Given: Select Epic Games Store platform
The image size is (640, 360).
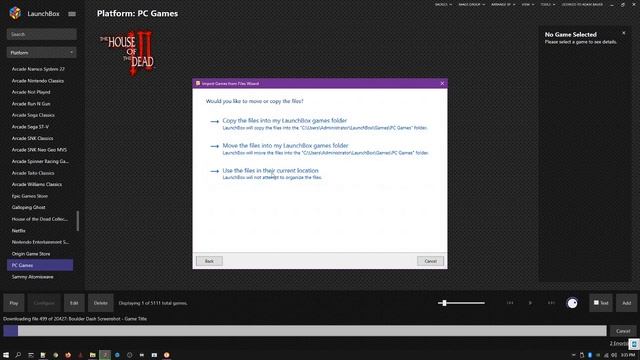Looking at the screenshot, I should coord(30,196).
